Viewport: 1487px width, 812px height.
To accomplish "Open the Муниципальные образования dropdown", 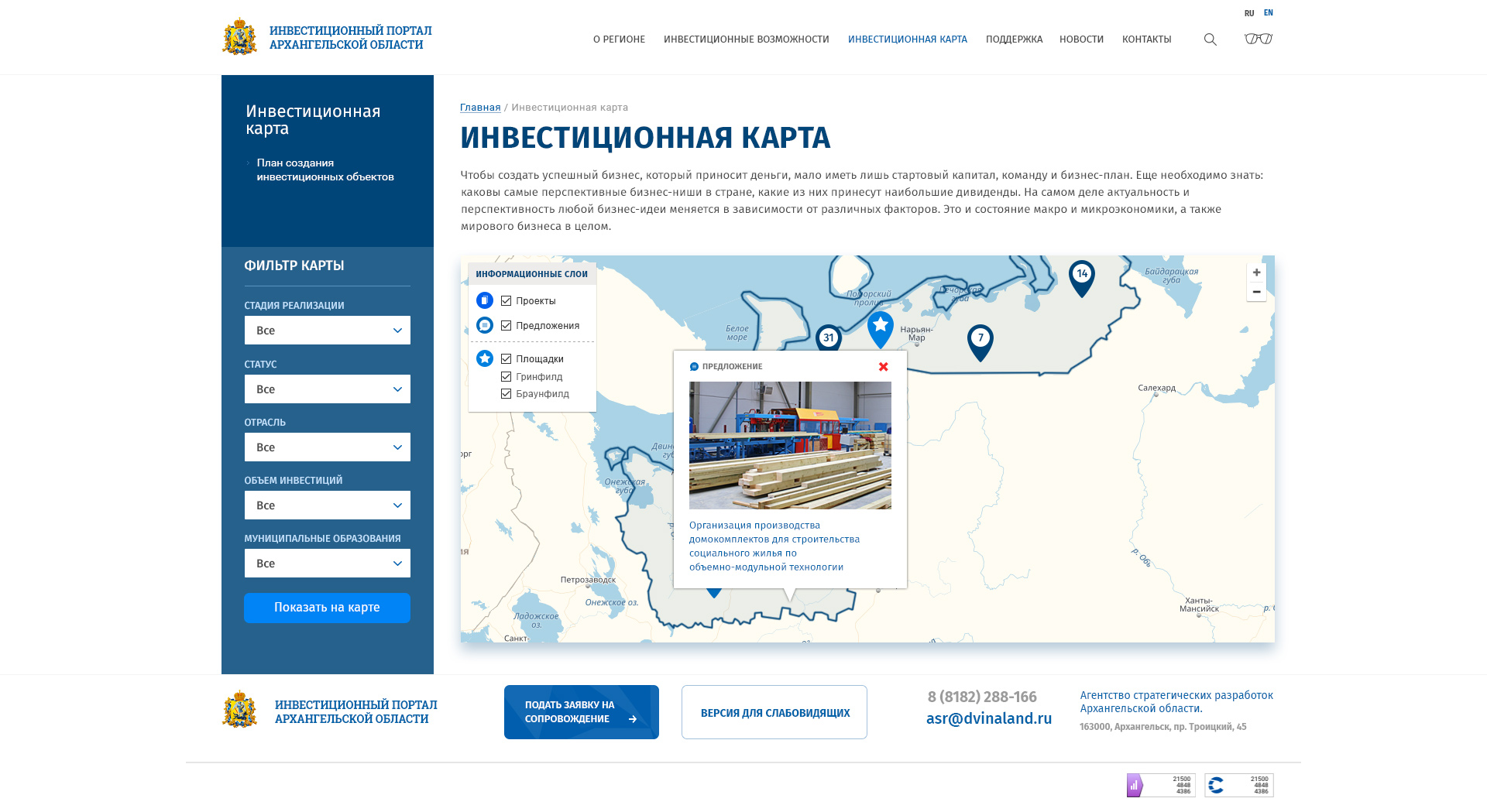I will [x=327, y=564].
